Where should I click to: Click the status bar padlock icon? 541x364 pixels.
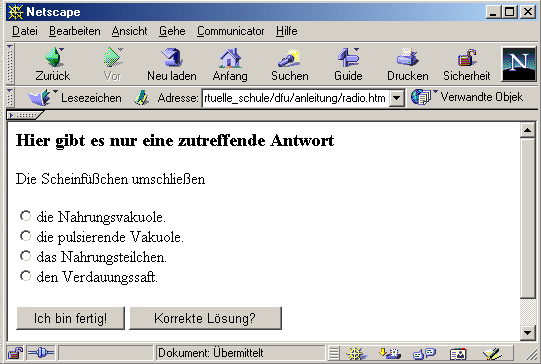(15, 353)
